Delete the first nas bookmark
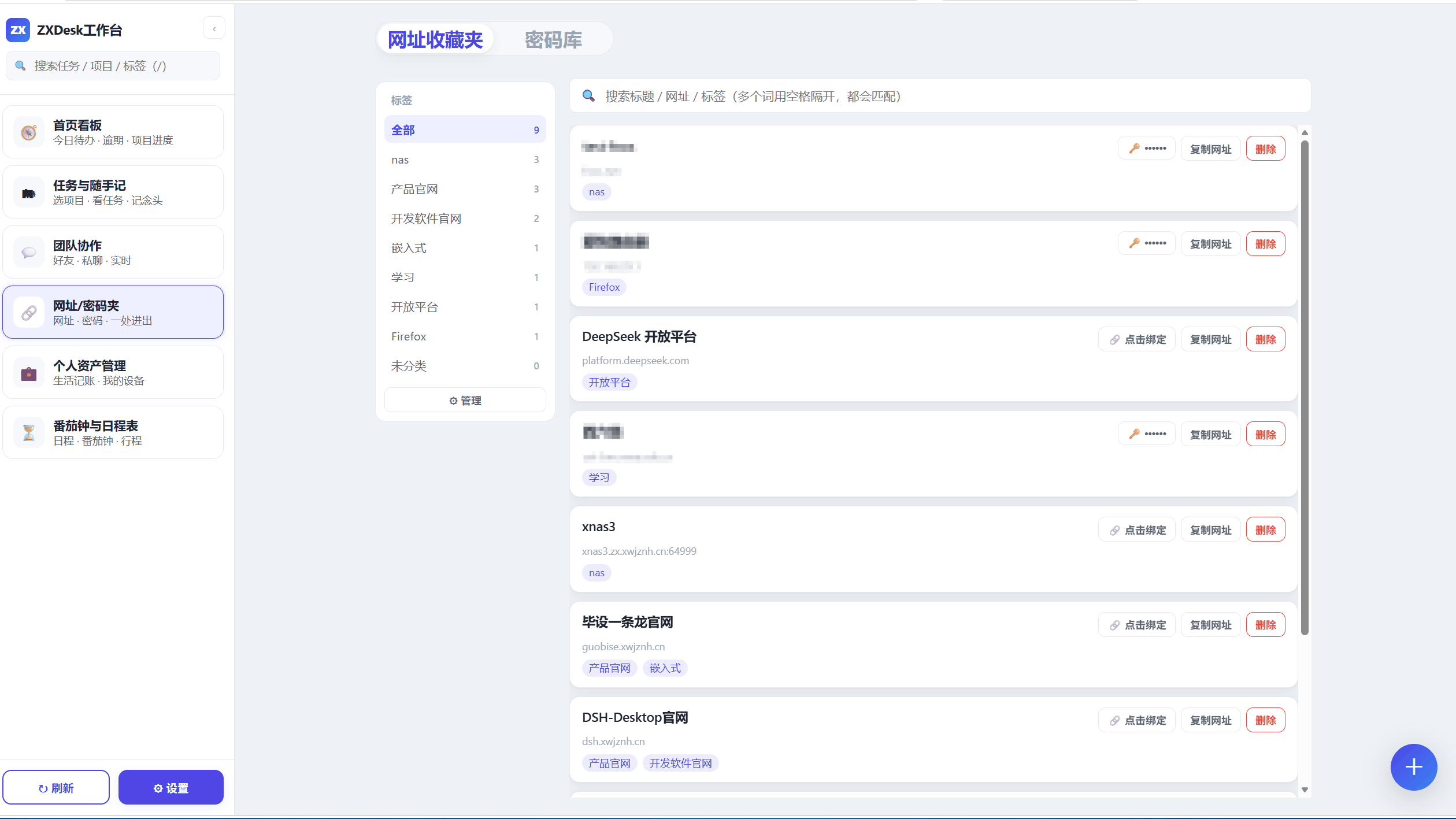The width and height of the screenshot is (1456, 819). (x=1265, y=149)
